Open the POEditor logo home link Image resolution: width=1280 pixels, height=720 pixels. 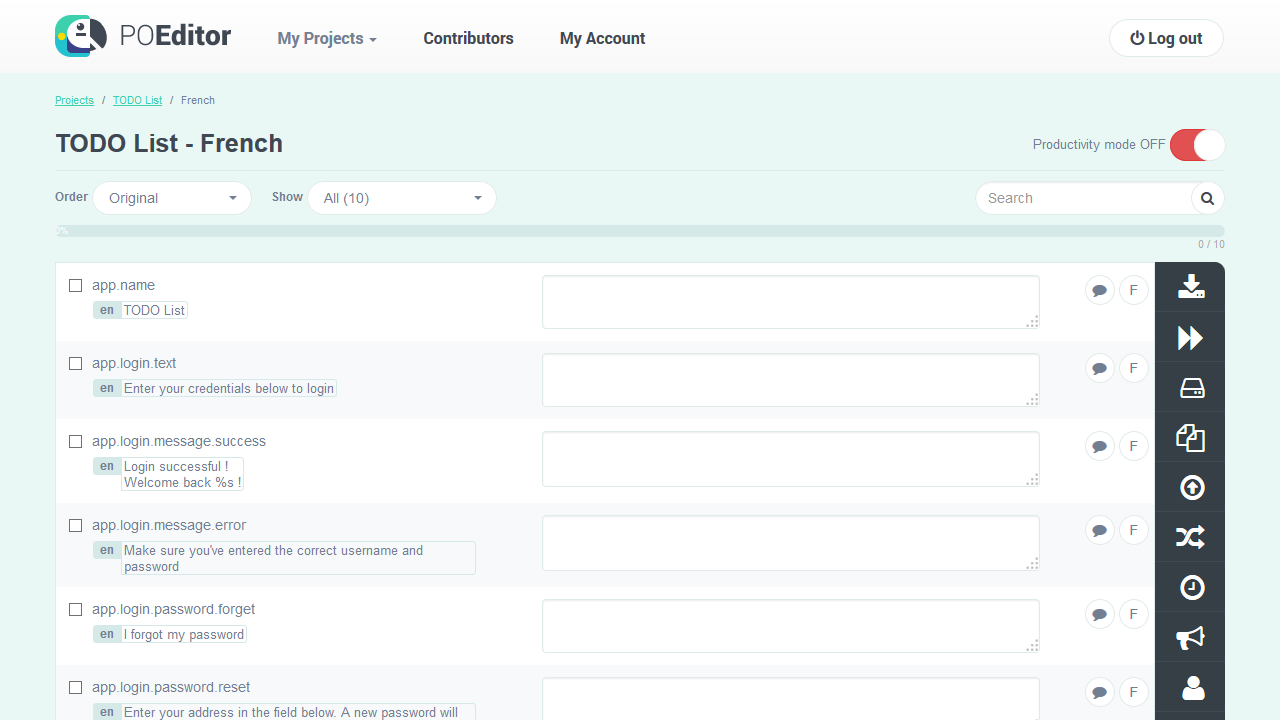point(143,37)
